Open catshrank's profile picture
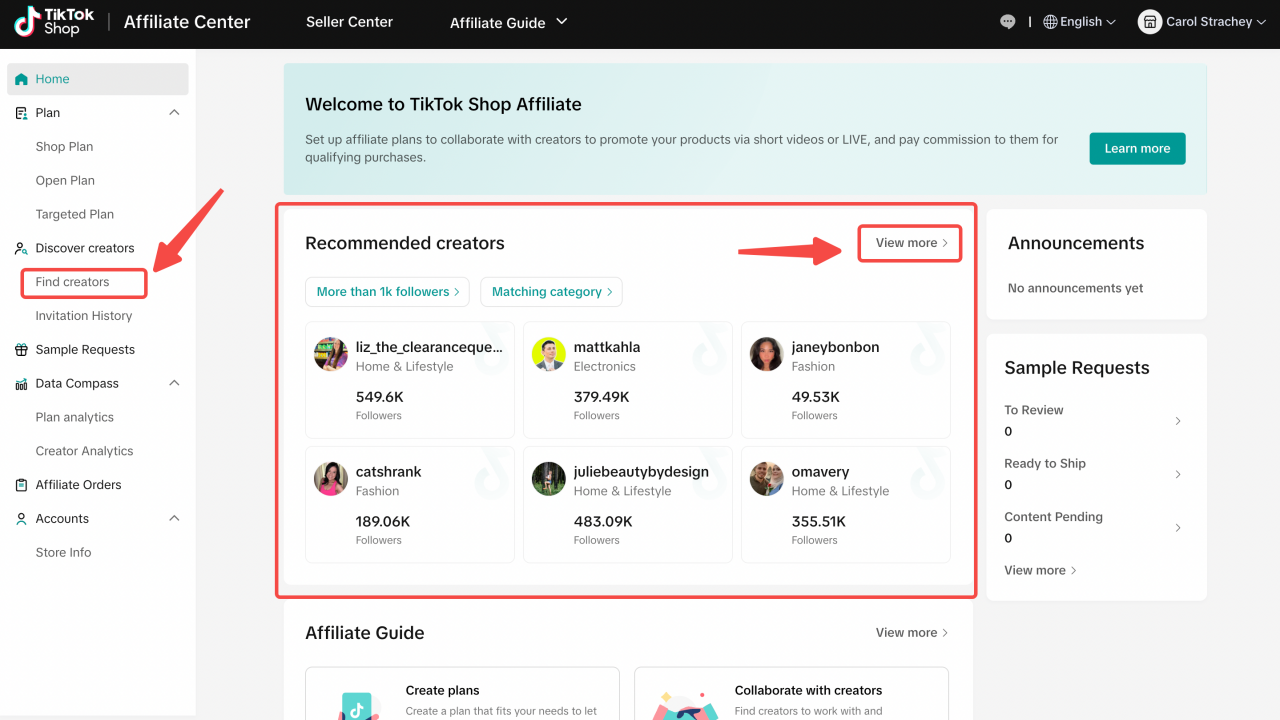1280x720 pixels. tap(331, 479)
